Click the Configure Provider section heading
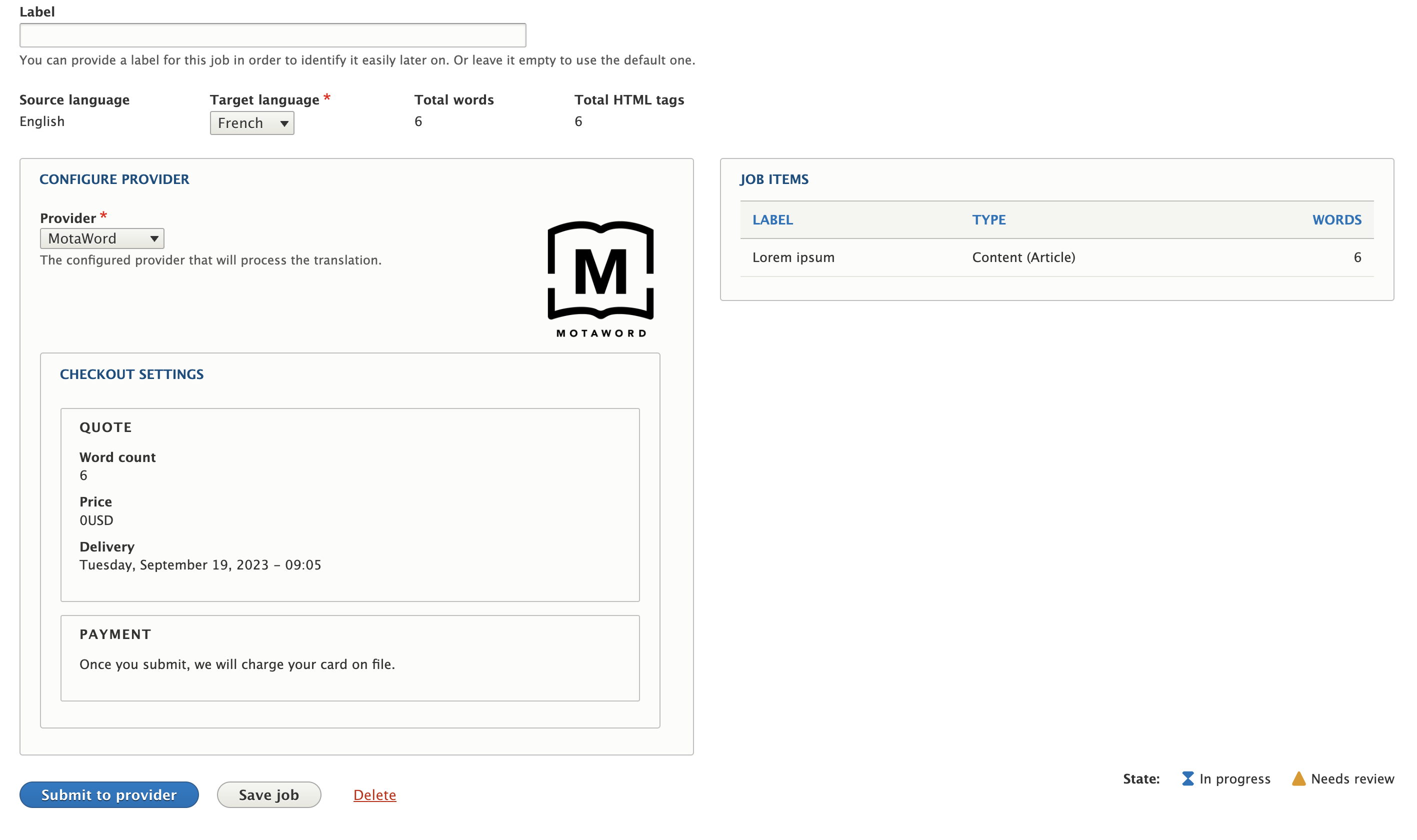Viewport: 1417px width, 840px height. pyautogui.click(x=114, y=179)
